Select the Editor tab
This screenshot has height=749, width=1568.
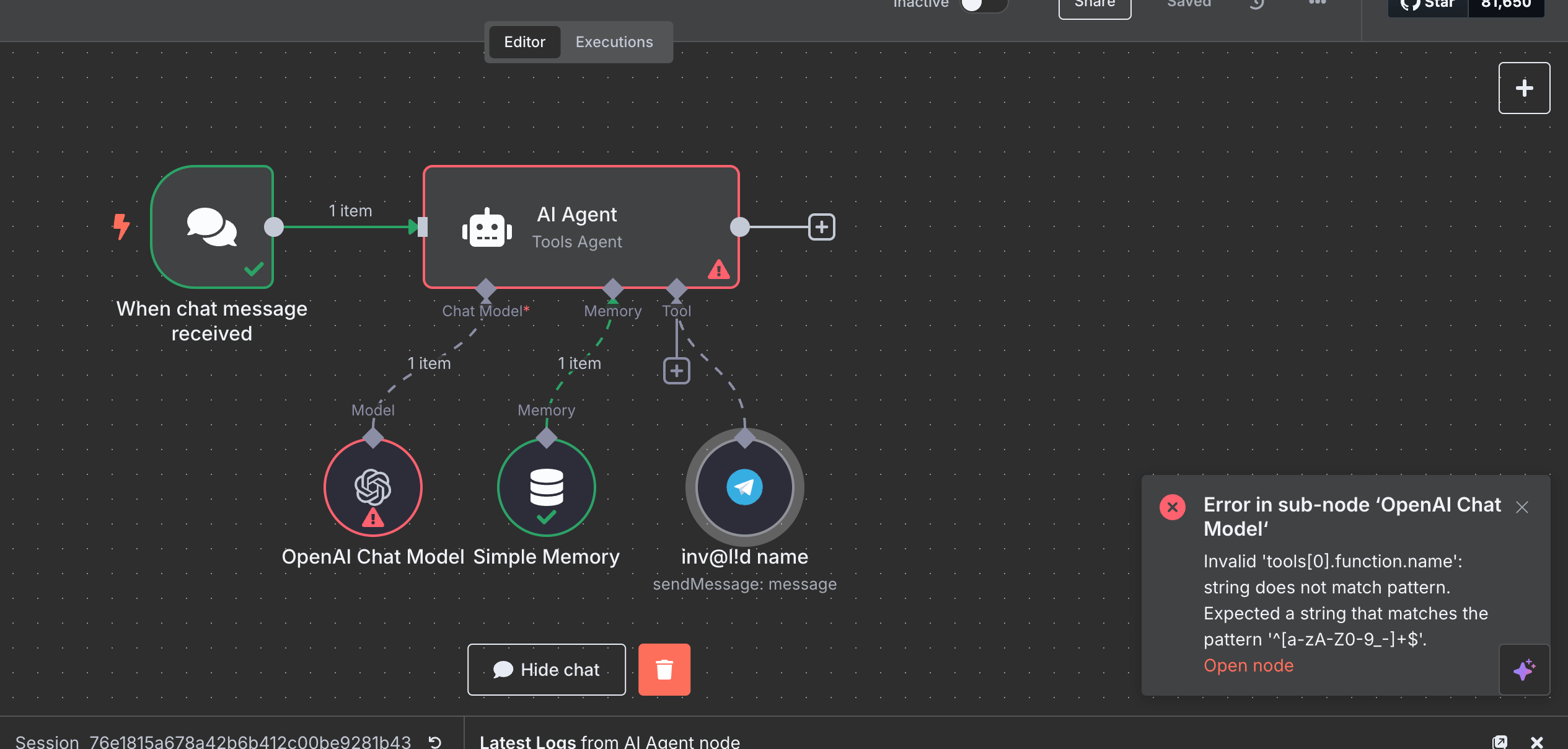tap(524, 42)
